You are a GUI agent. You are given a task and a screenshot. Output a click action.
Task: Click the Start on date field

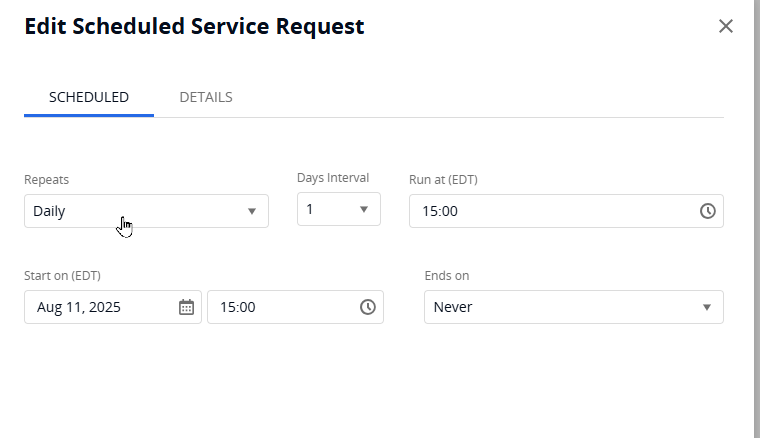point(100,307)
